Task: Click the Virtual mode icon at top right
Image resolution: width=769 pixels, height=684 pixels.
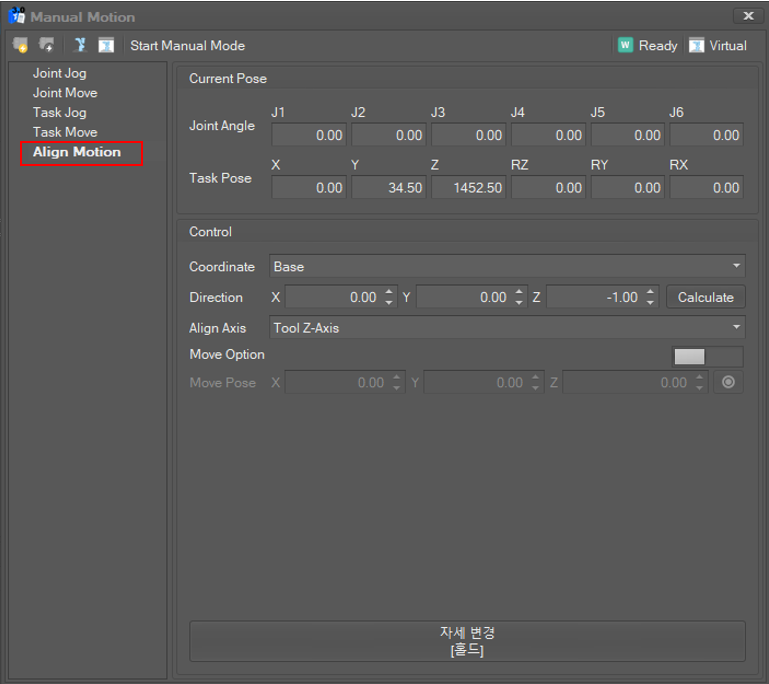Action: click(696, 45)
